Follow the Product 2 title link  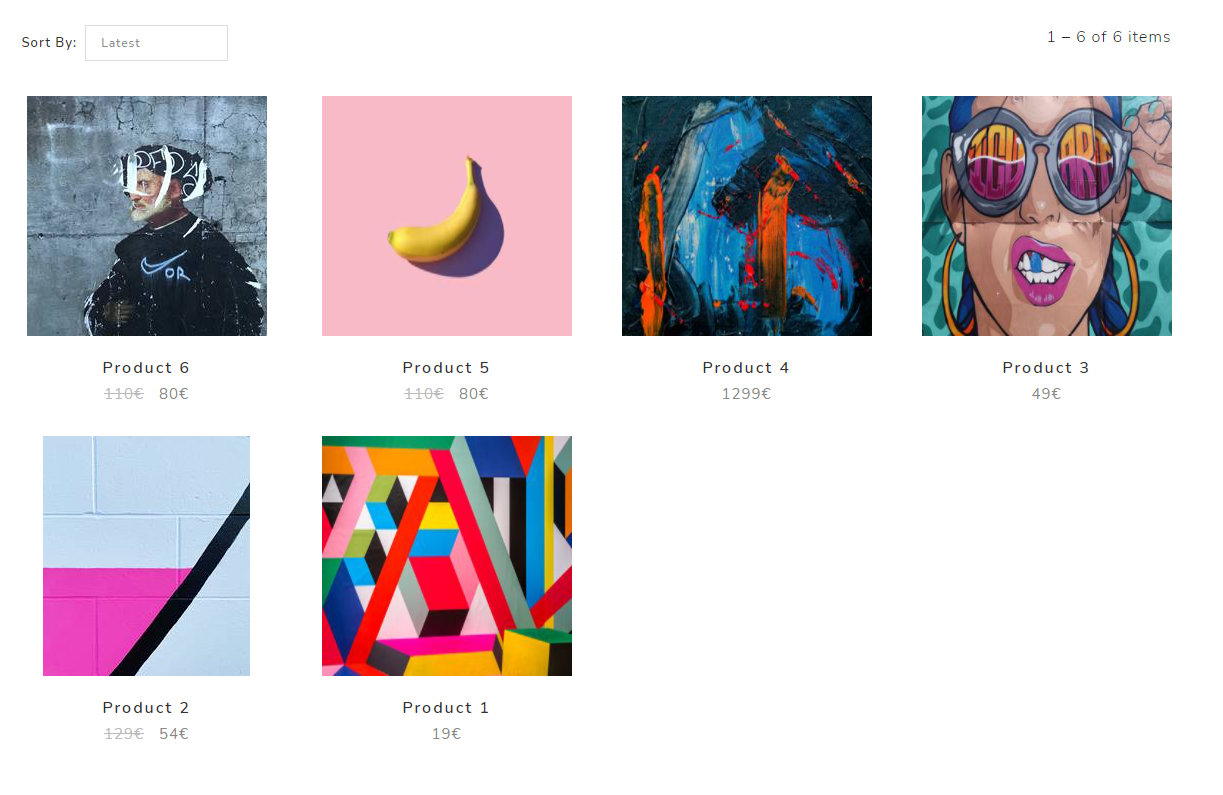146,708
